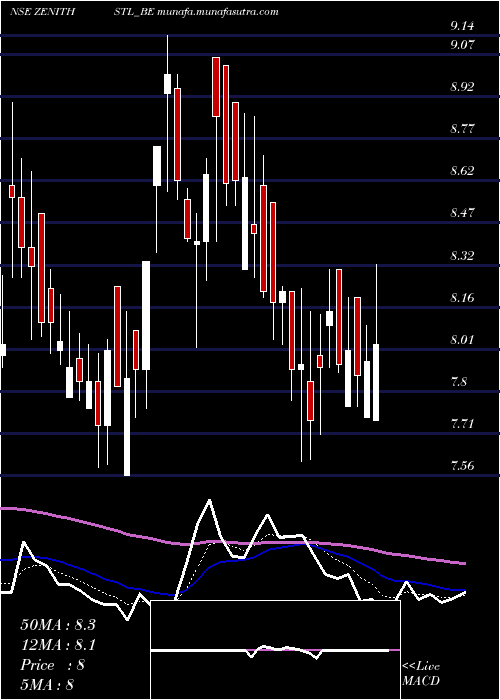
Task: Click the 9.07 price axis label
Action: pos(462,44)
